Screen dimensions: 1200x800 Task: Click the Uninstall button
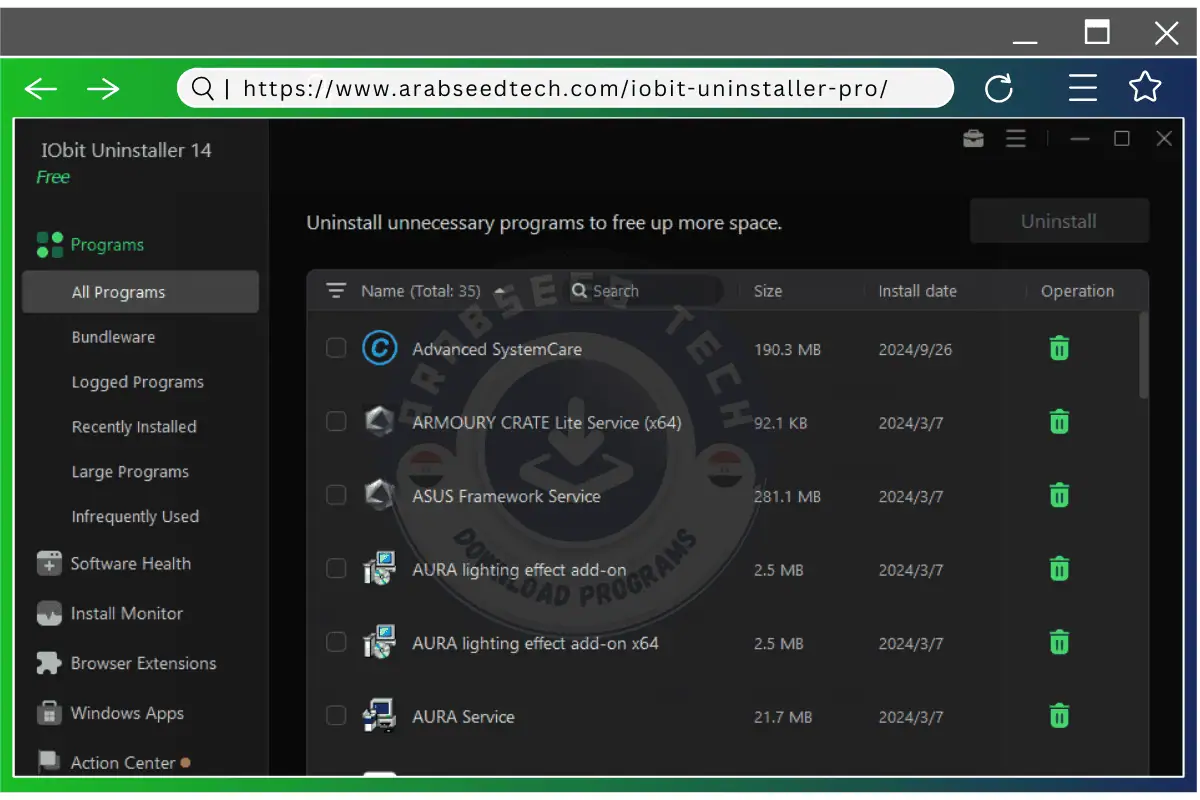pyautogui.click(x=1059, y=221)
